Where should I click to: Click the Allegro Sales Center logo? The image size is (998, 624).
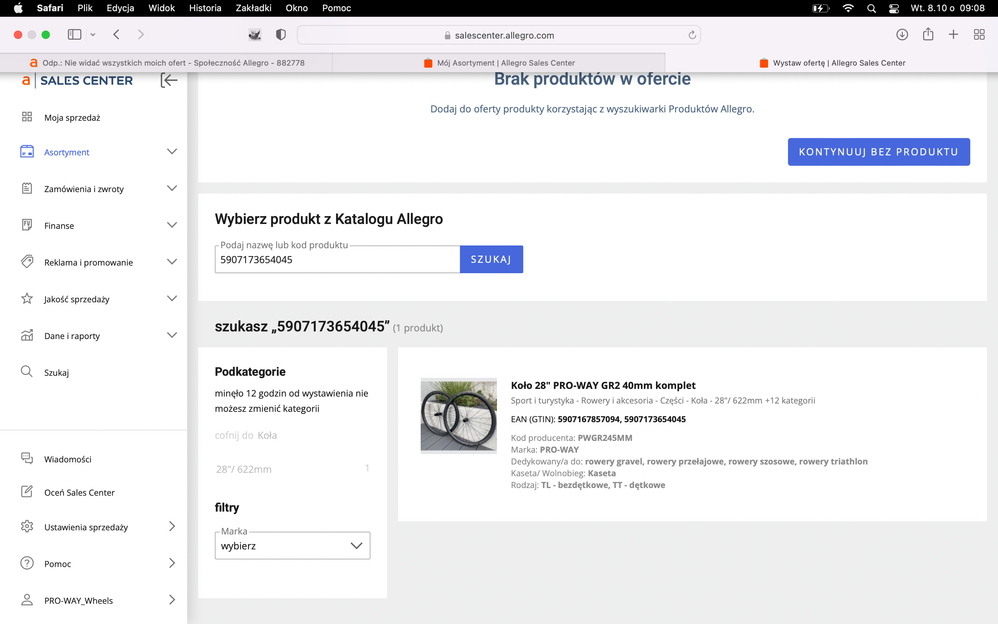78,81
